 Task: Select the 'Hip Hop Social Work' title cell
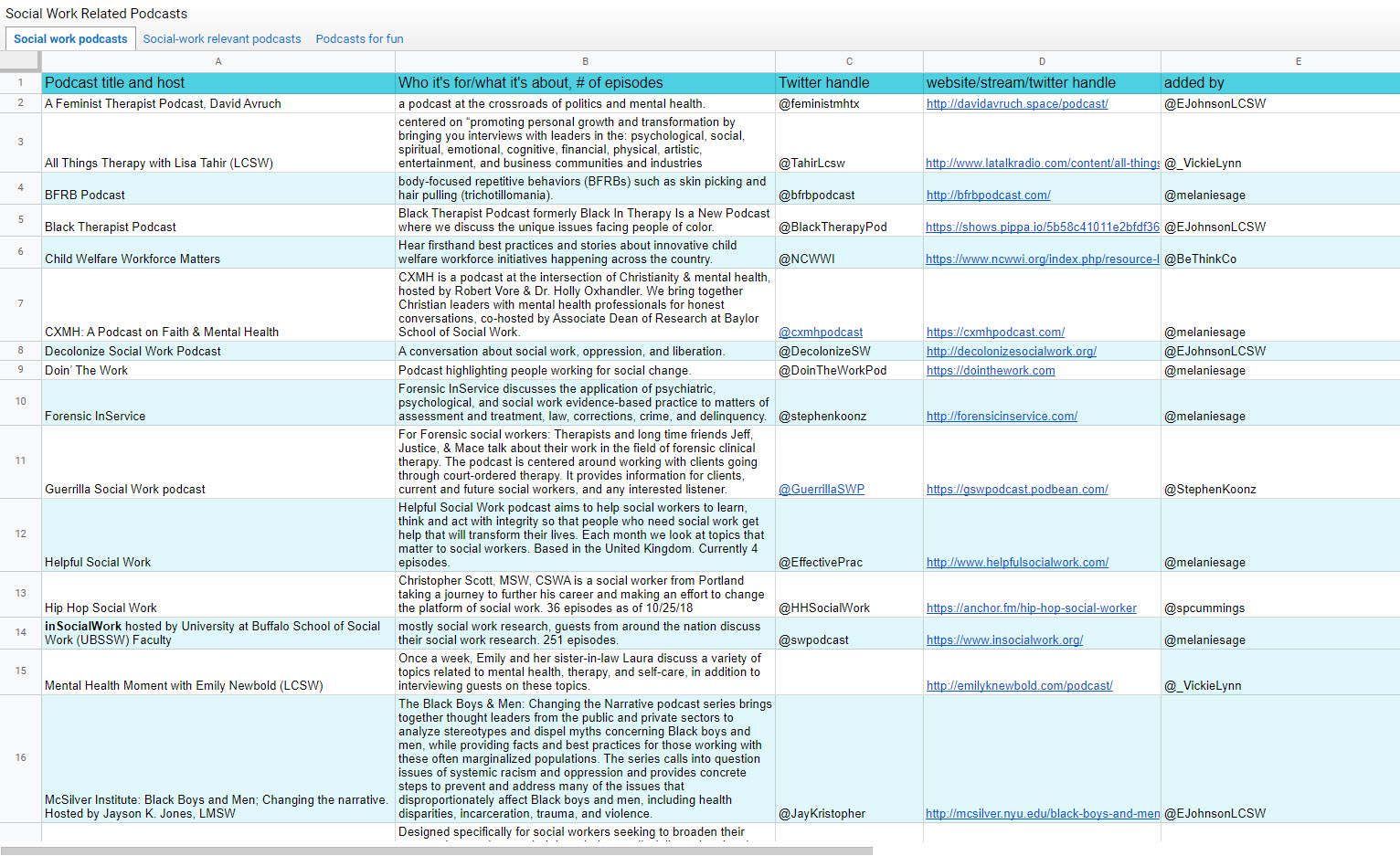pyautogui.click(x=218, y=595)
